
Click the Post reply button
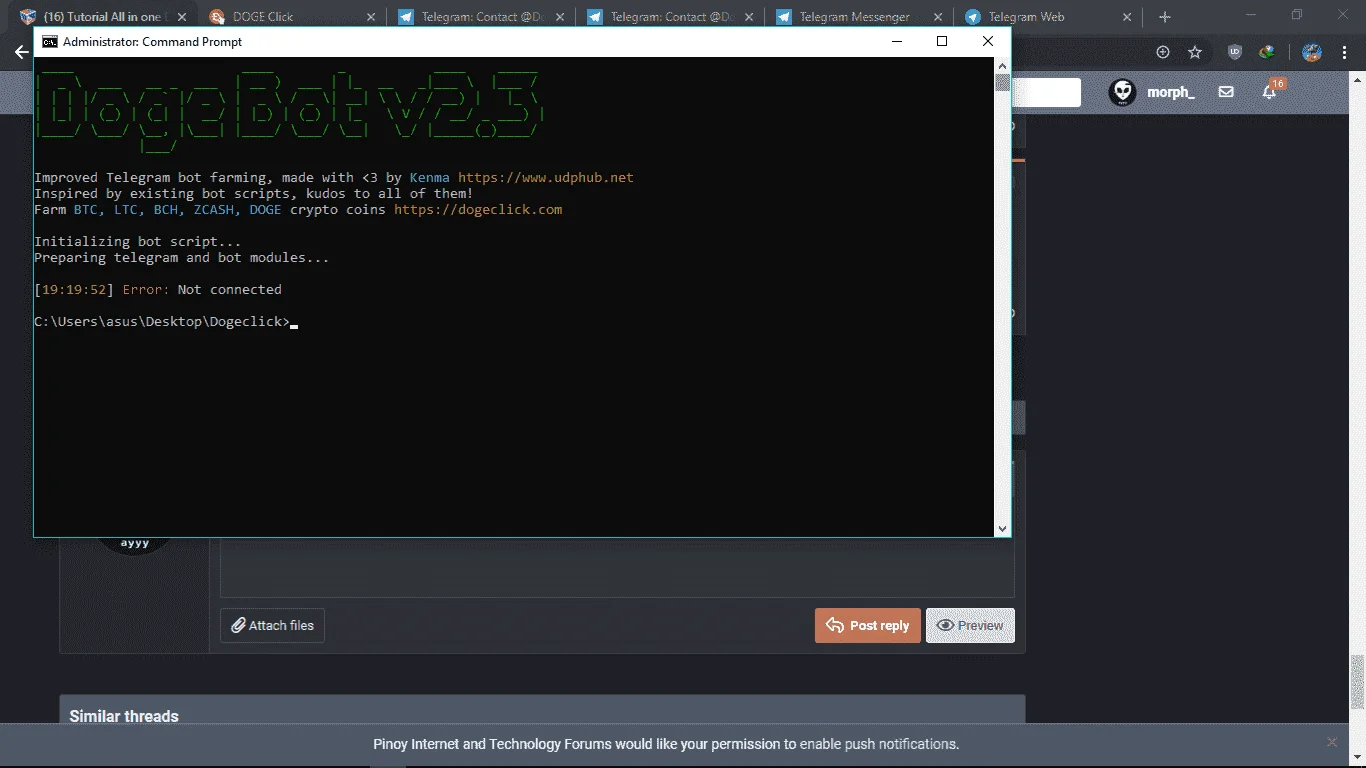[868, 626]
